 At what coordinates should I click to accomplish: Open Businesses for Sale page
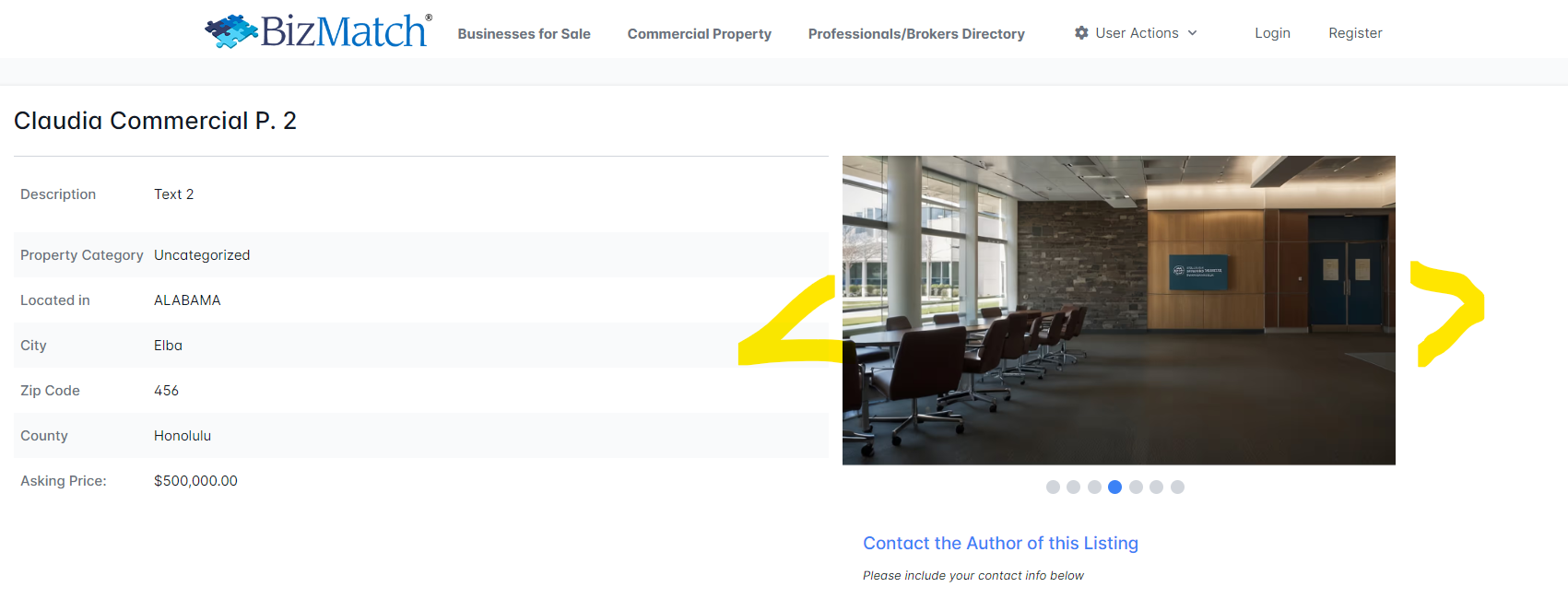pyautogui.click(x=524, y=34)
